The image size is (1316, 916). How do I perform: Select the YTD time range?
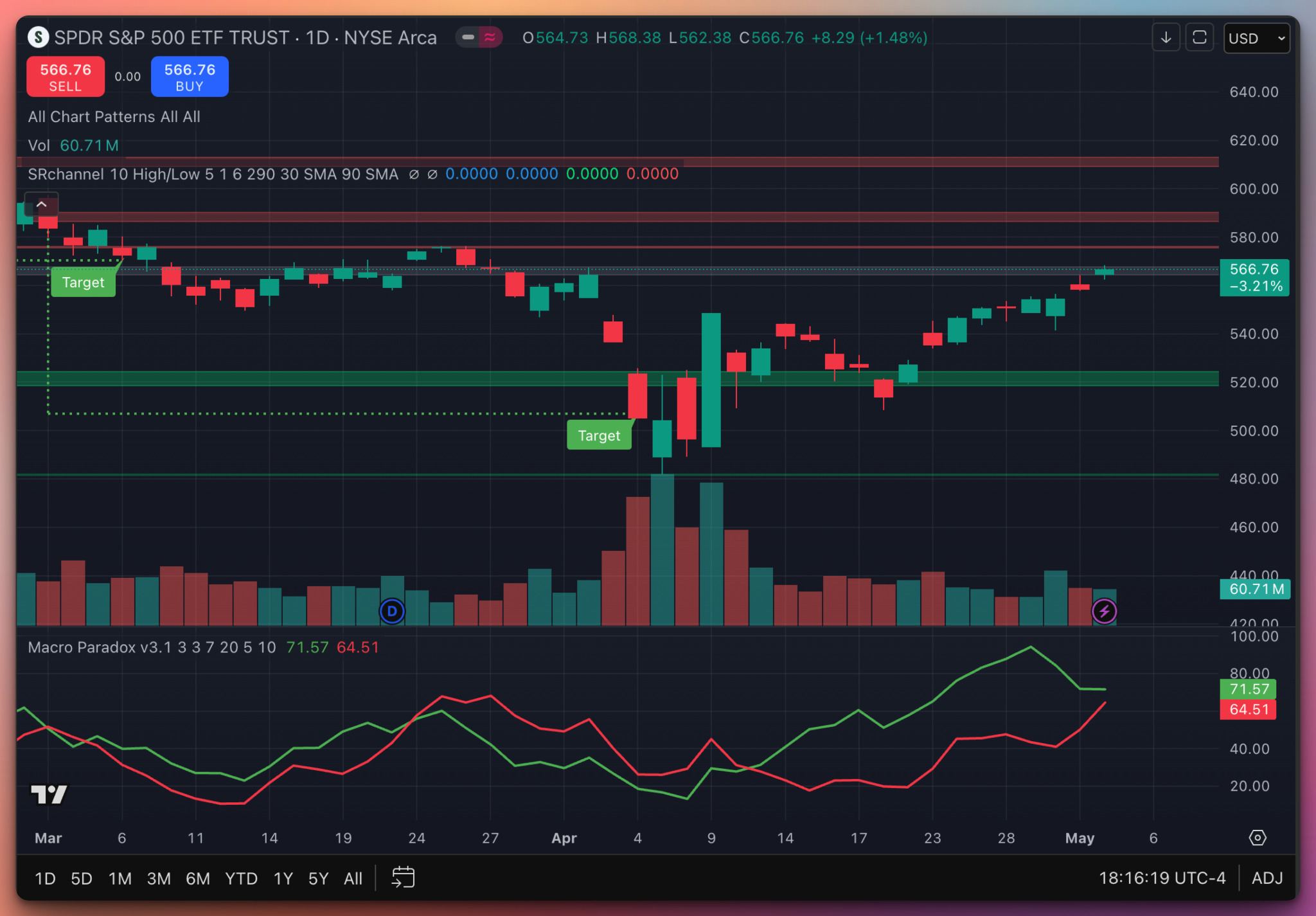(241, 878)
